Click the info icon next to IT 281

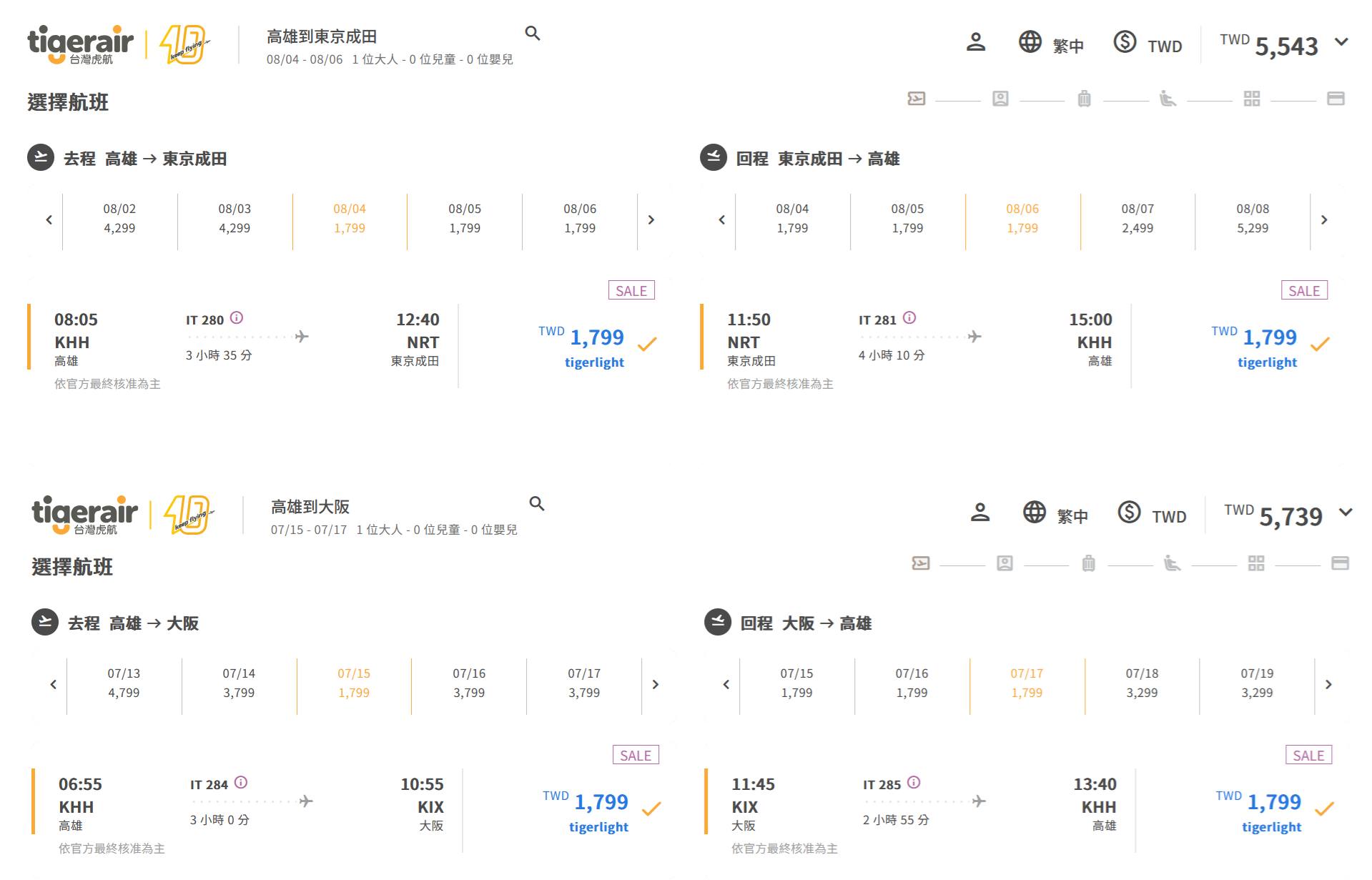[909, 318]
